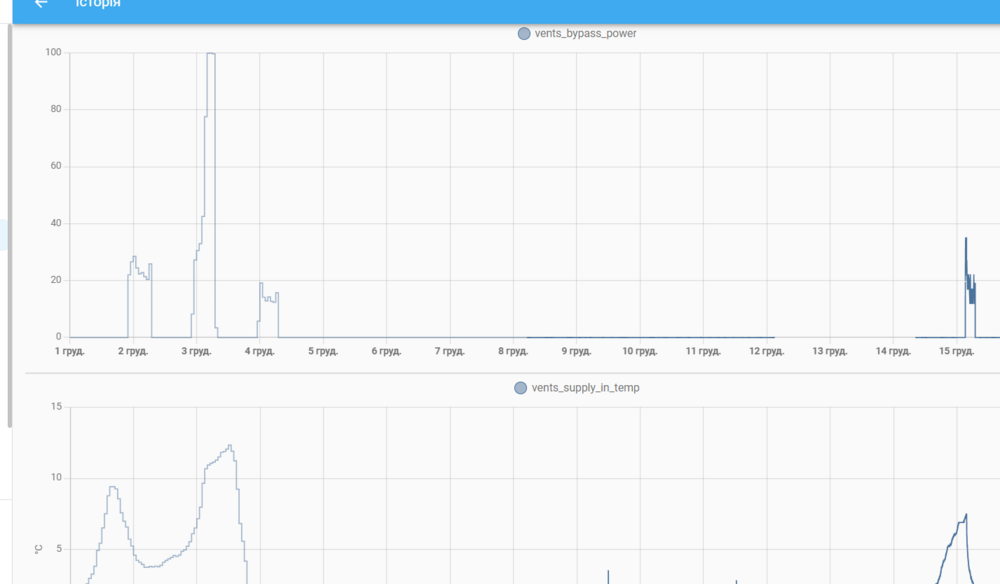Click the left vertical scrollbar

pos(10,226)
